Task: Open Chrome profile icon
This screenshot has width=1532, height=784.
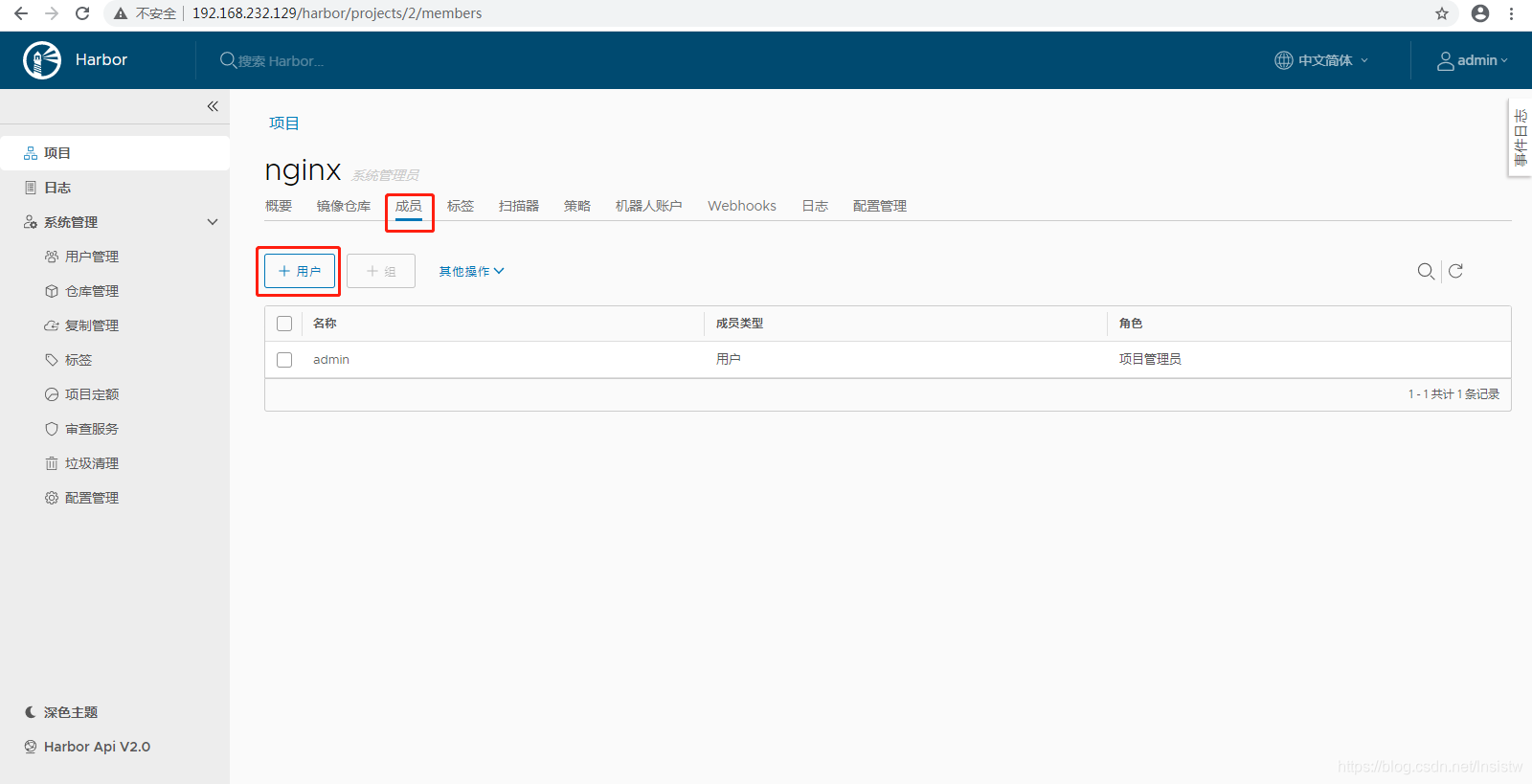Action: 1480,13
